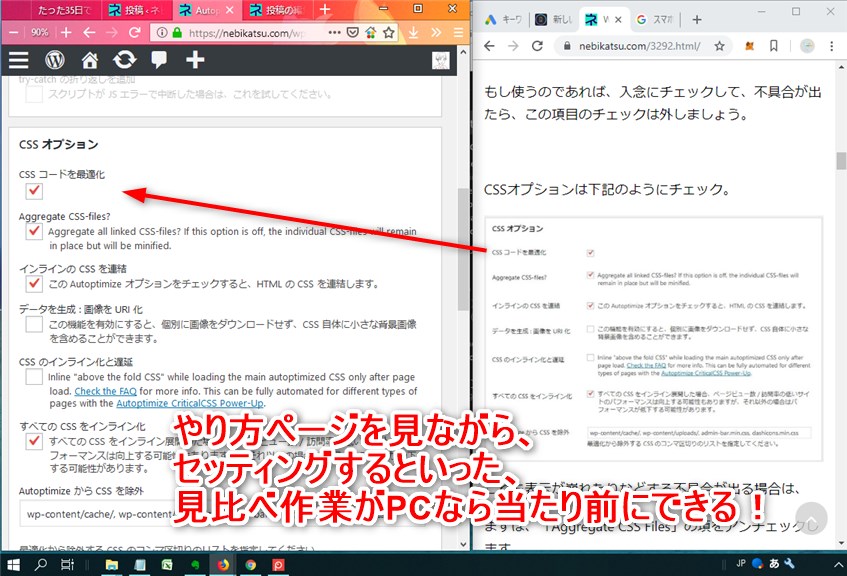847x576 pixels.
Task: Click the home icon in WordPress admin bar
Action: click(90, 60)
